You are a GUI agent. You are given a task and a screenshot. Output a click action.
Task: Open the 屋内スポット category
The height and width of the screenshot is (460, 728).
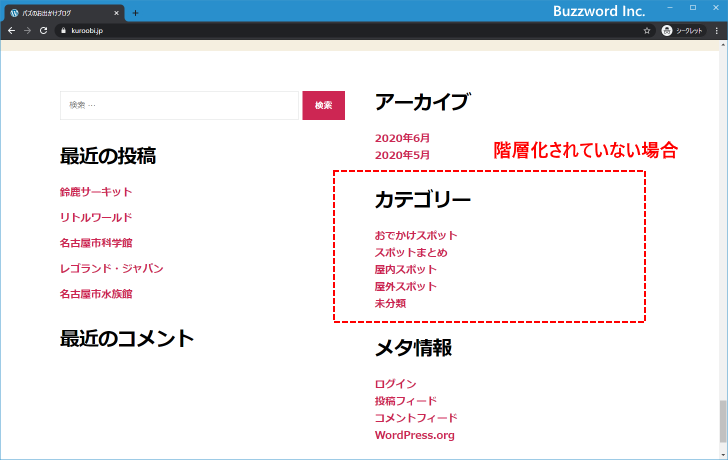tap(406, 269)
